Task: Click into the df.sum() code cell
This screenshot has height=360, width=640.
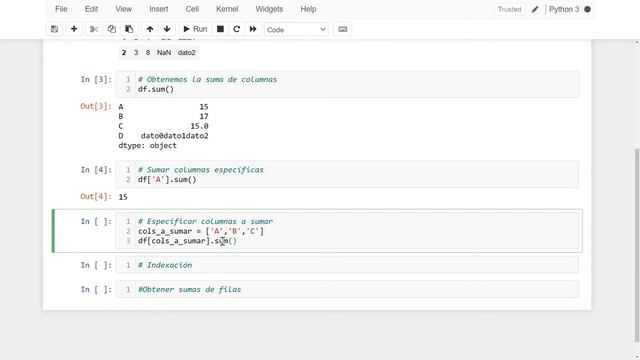Action: [347, 84]
